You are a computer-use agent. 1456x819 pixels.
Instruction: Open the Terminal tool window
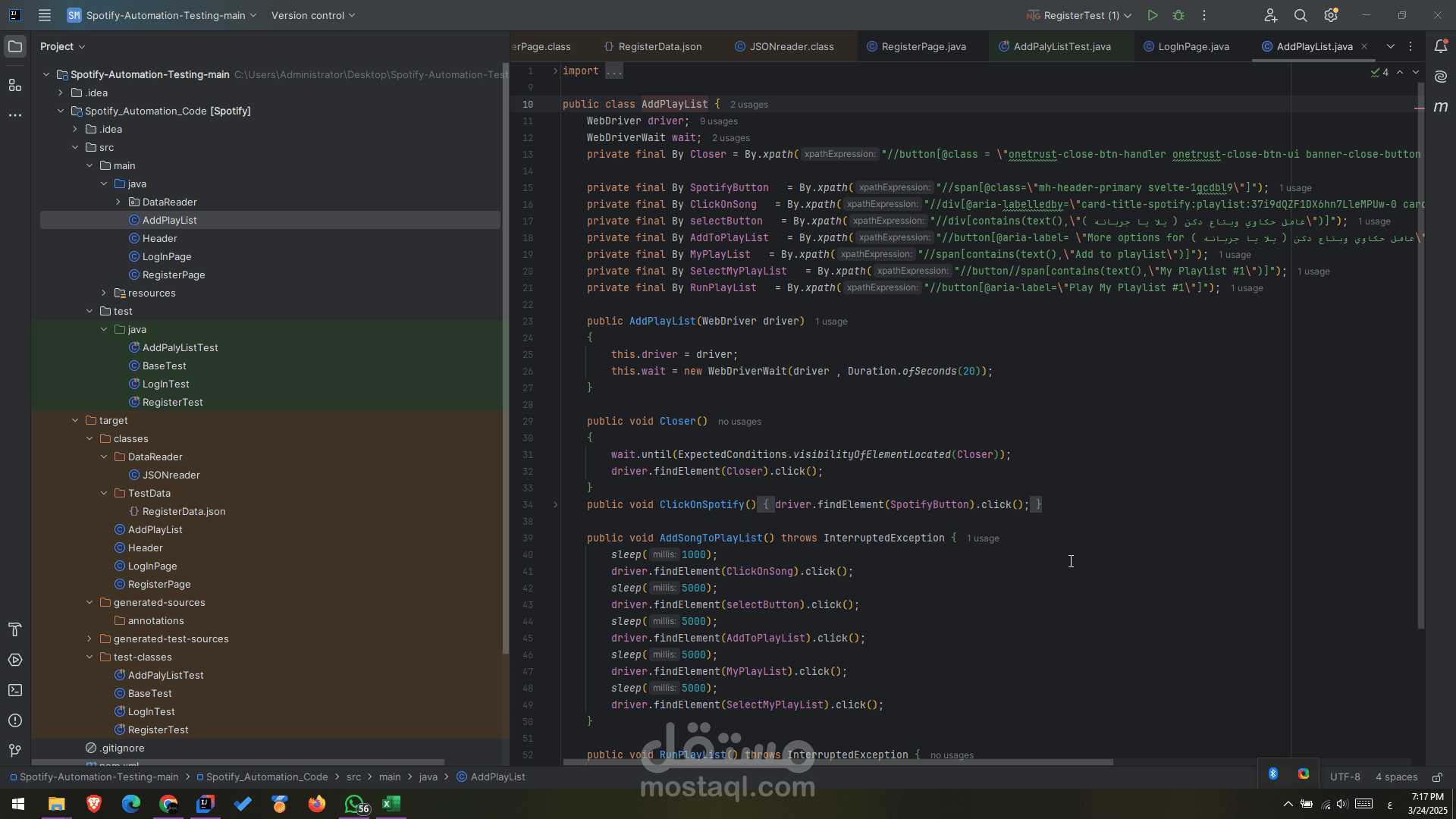coord(15,690)
